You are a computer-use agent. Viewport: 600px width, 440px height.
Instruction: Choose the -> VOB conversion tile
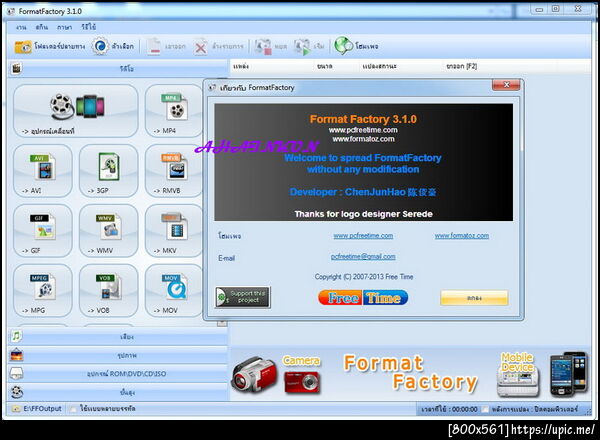tap(108, 290)
